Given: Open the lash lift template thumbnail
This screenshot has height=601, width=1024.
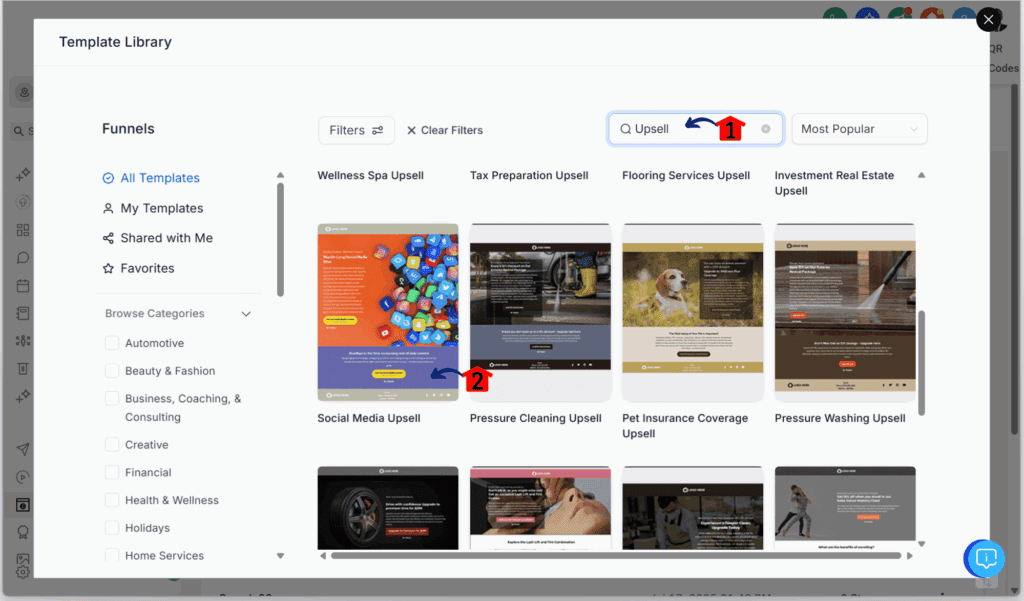Looking at the screenshot, I should pos(540,508).
